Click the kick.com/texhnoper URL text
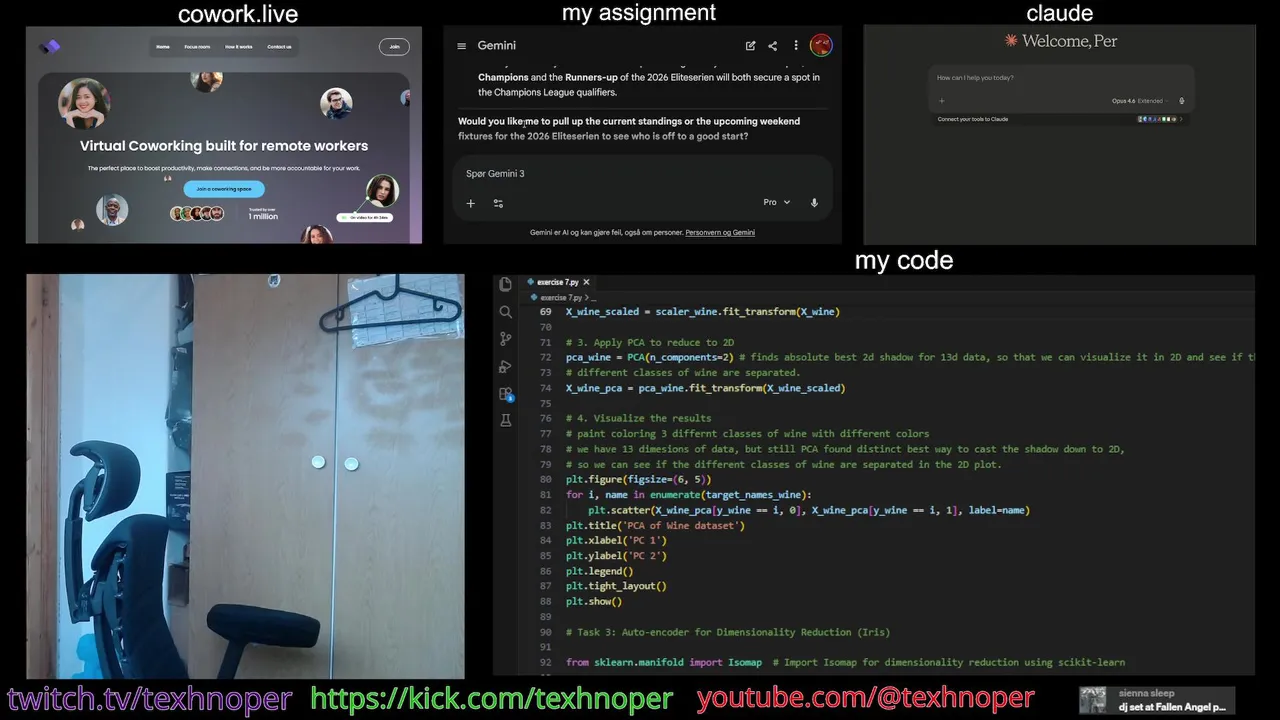 click(492, 698)
